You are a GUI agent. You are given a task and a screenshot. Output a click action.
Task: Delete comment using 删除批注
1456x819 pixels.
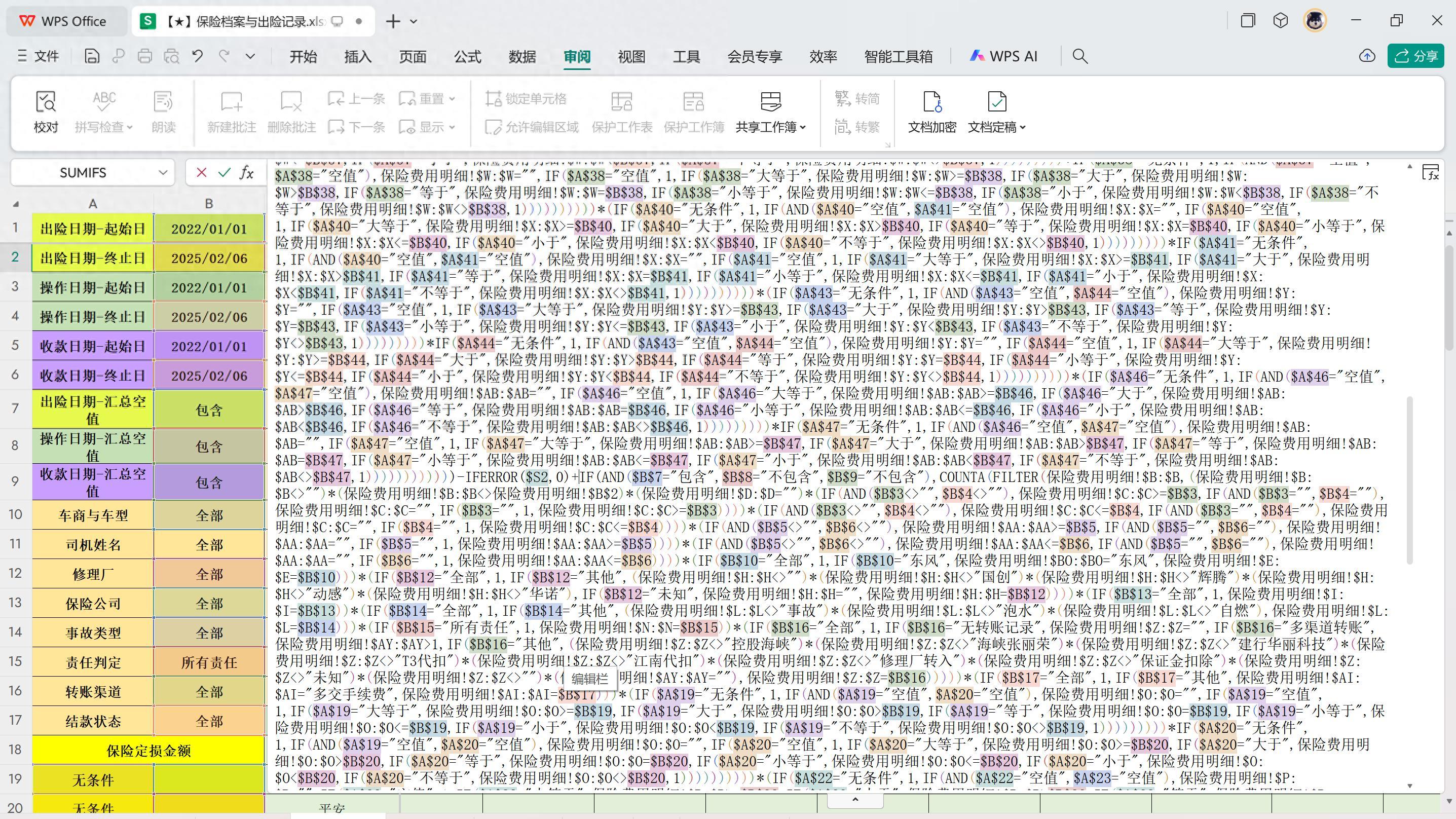[291, 111]
